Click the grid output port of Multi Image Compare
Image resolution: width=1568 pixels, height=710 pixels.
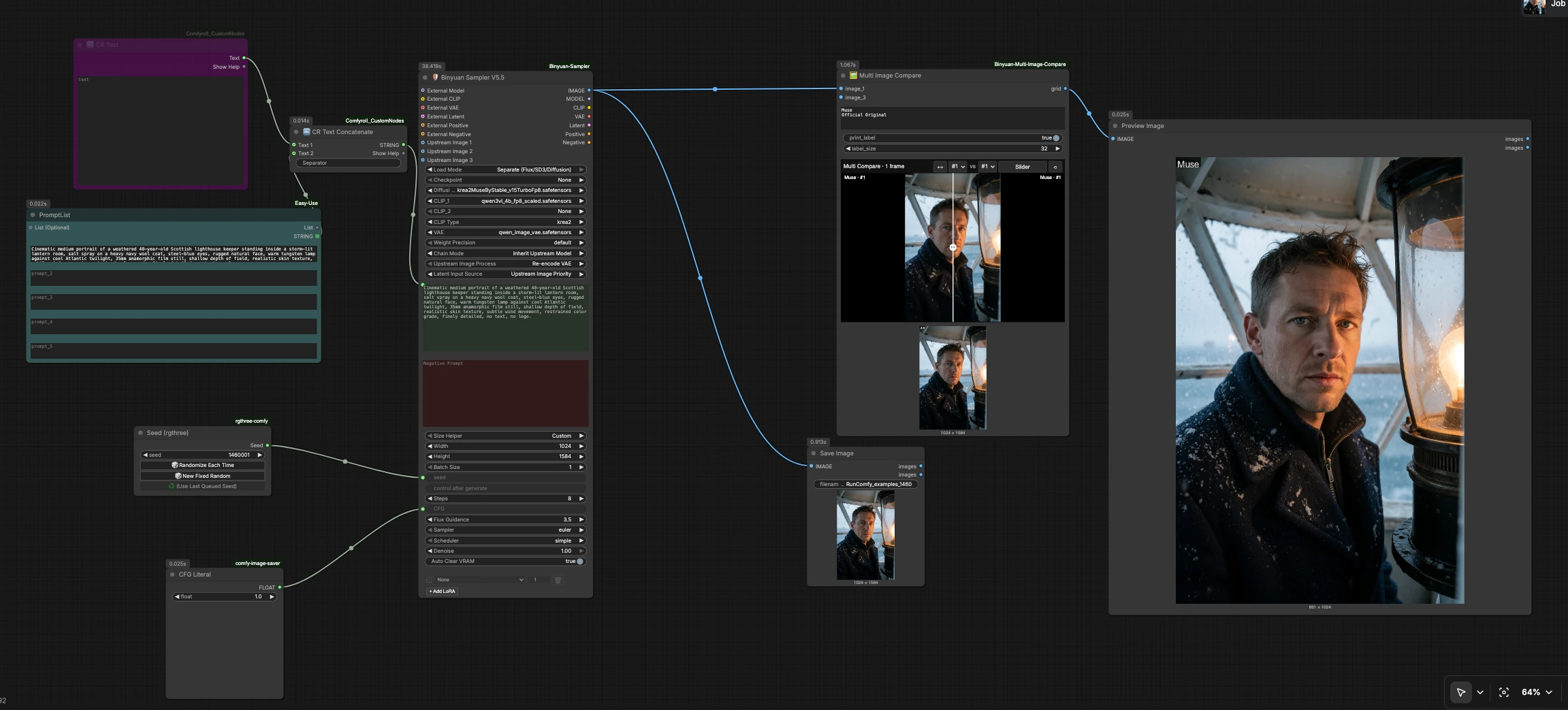coord(1066,89)
